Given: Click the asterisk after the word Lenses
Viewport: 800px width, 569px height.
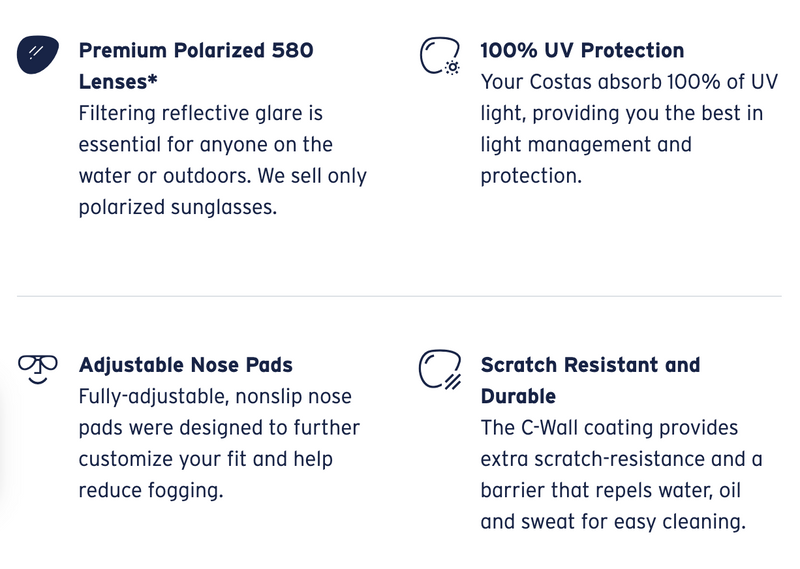Looking at the screenshot, I should [x=152, y=80].
